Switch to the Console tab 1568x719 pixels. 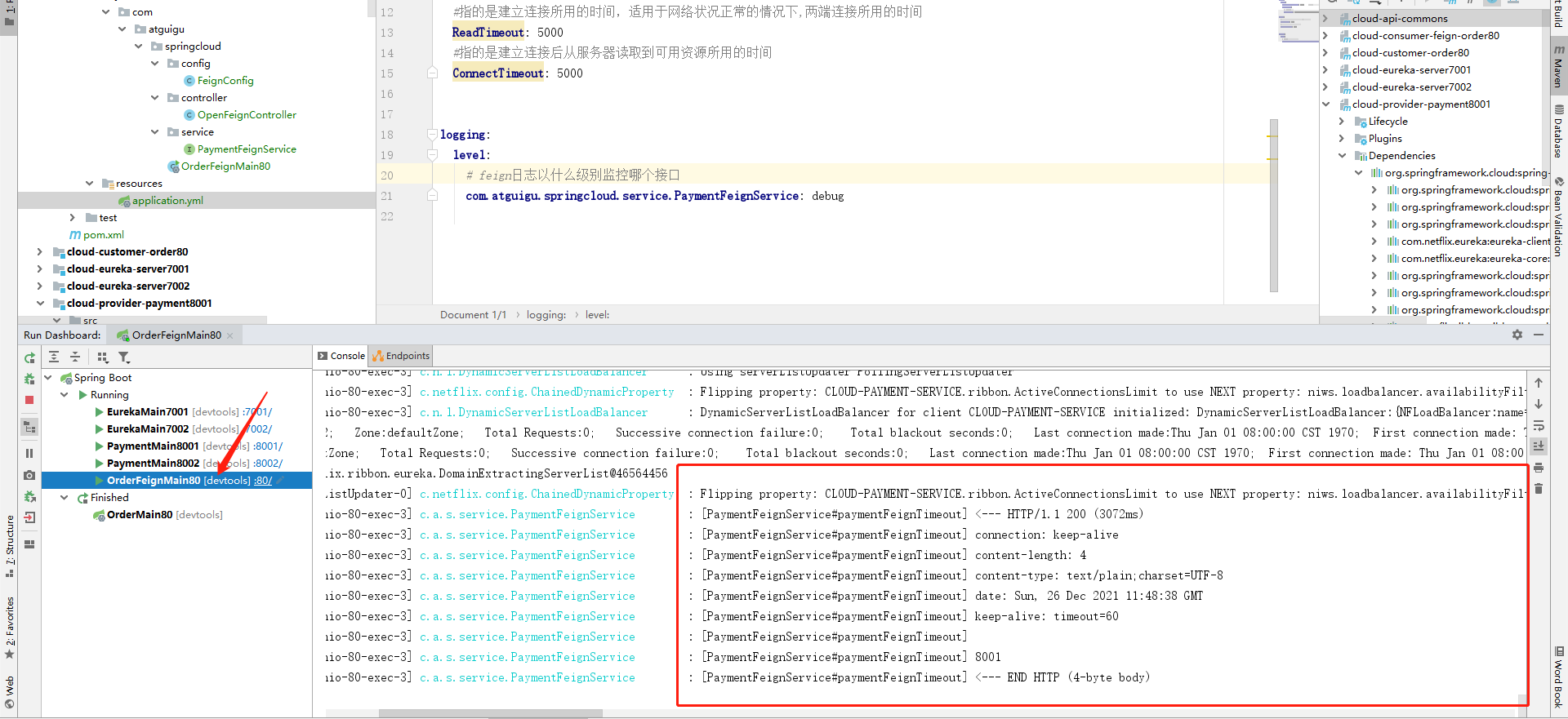pyautogui.click(x=341, y=356)
